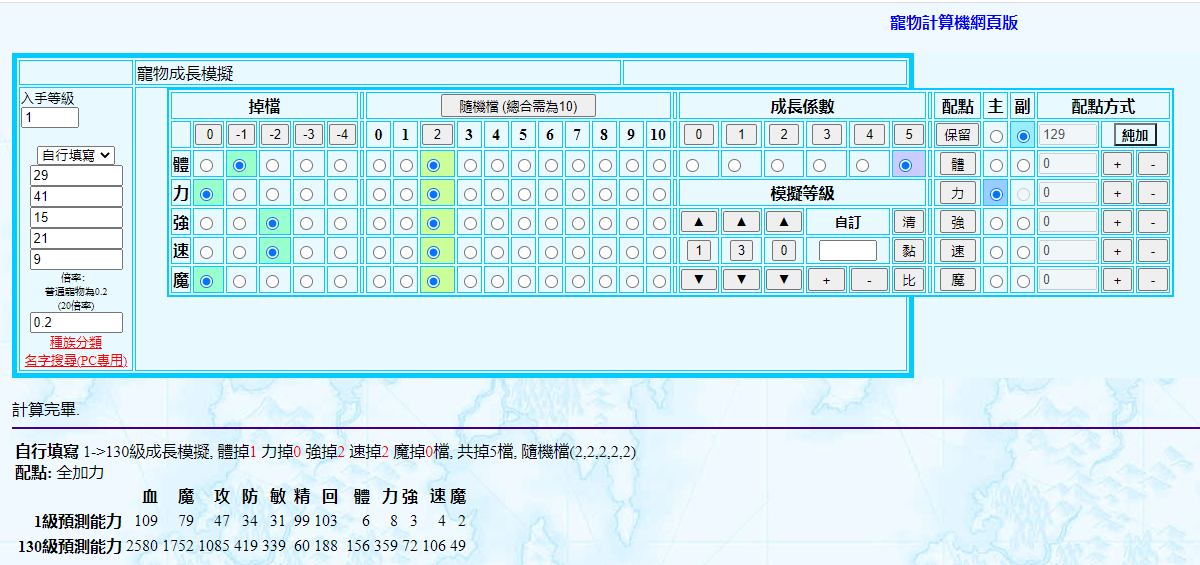Select the -2 drop radio in 體 row
Image resolution: width=1200 pixels, height=565 pixels.
click(273, 165)
